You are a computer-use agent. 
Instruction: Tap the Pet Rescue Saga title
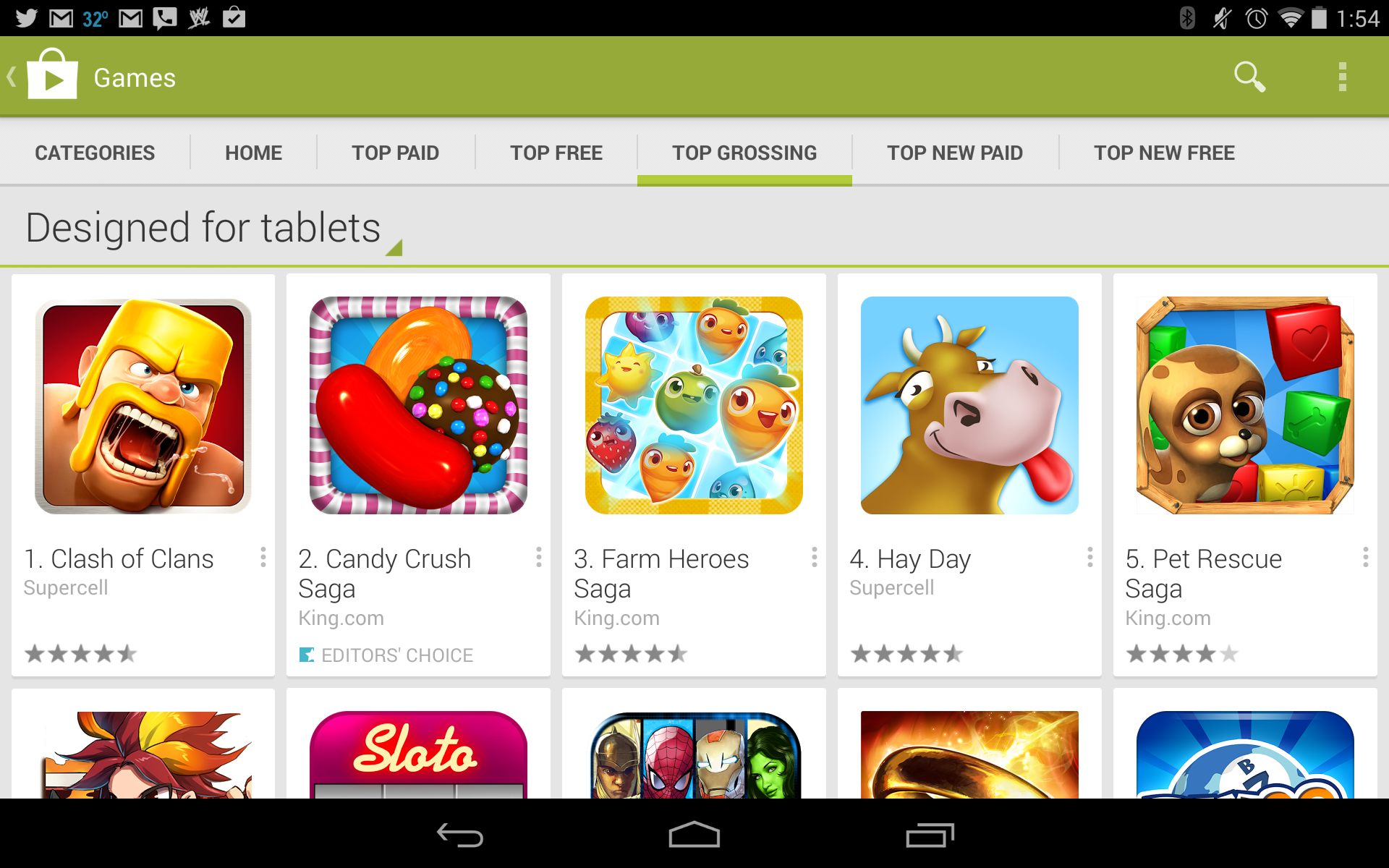tap(1204, 574)
